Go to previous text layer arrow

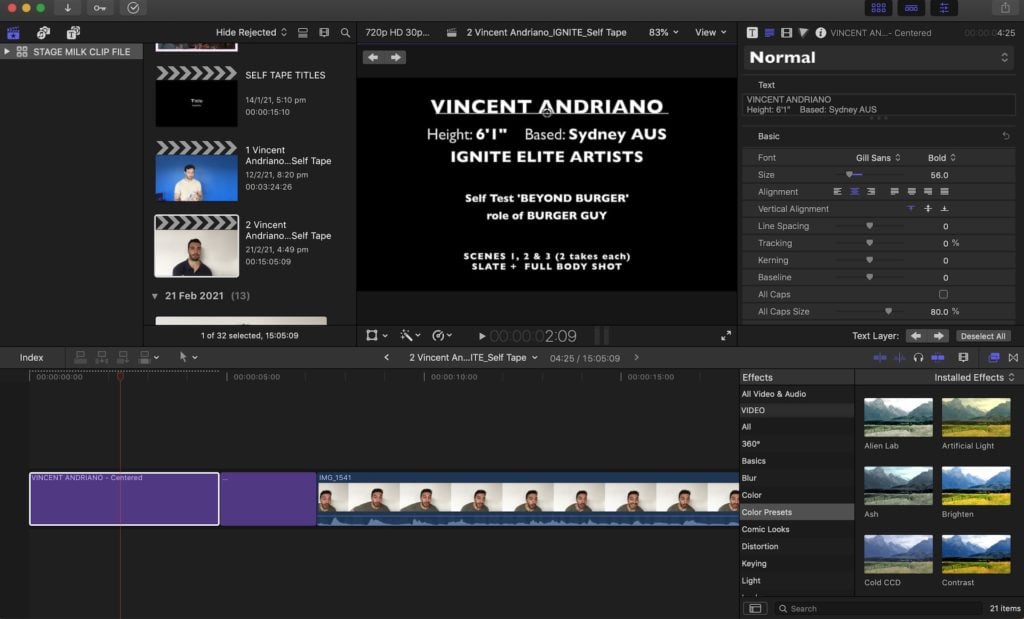click(x=916, y=336)
